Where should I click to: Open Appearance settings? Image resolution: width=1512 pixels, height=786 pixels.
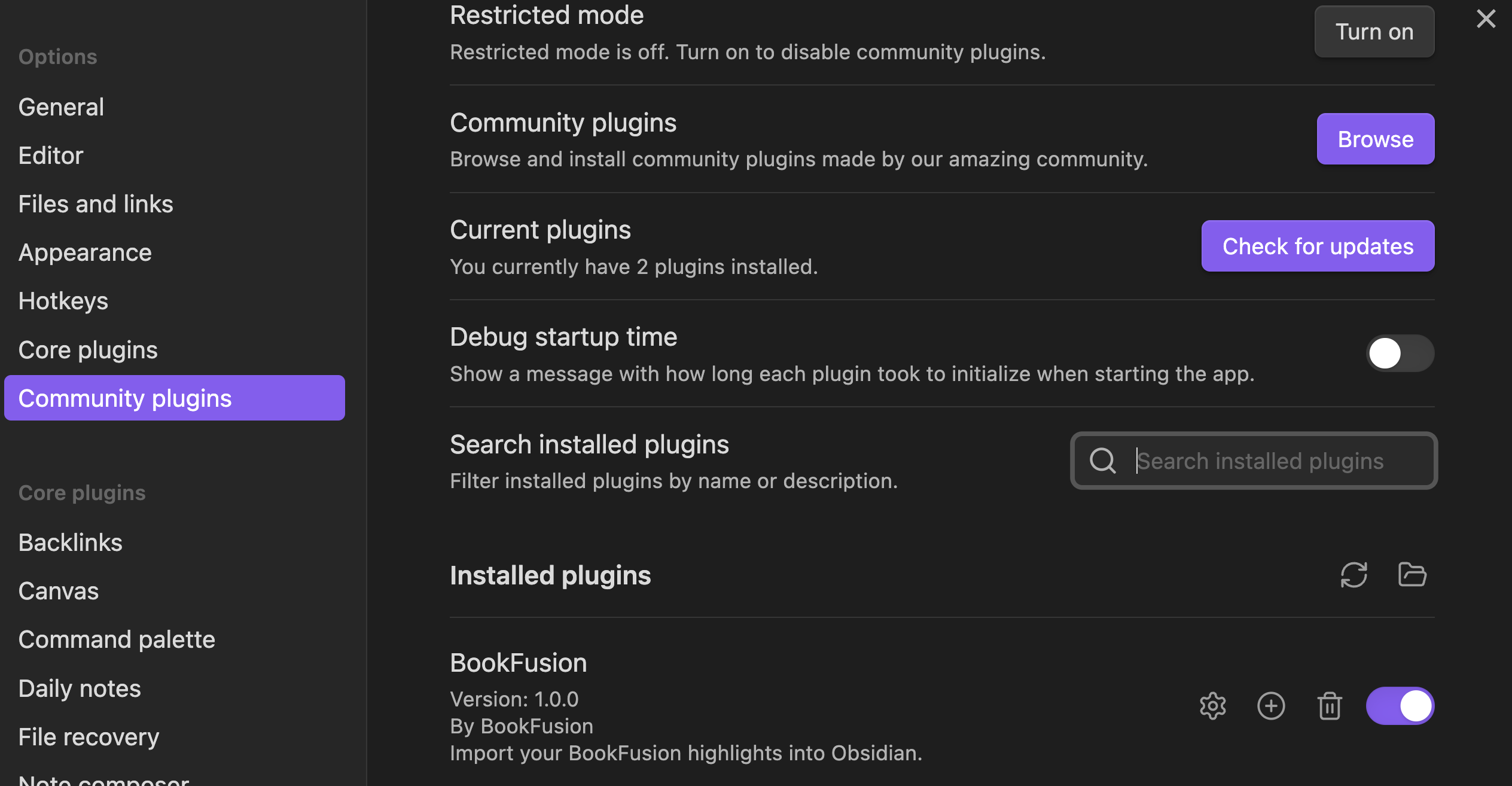tap(174, 252)
